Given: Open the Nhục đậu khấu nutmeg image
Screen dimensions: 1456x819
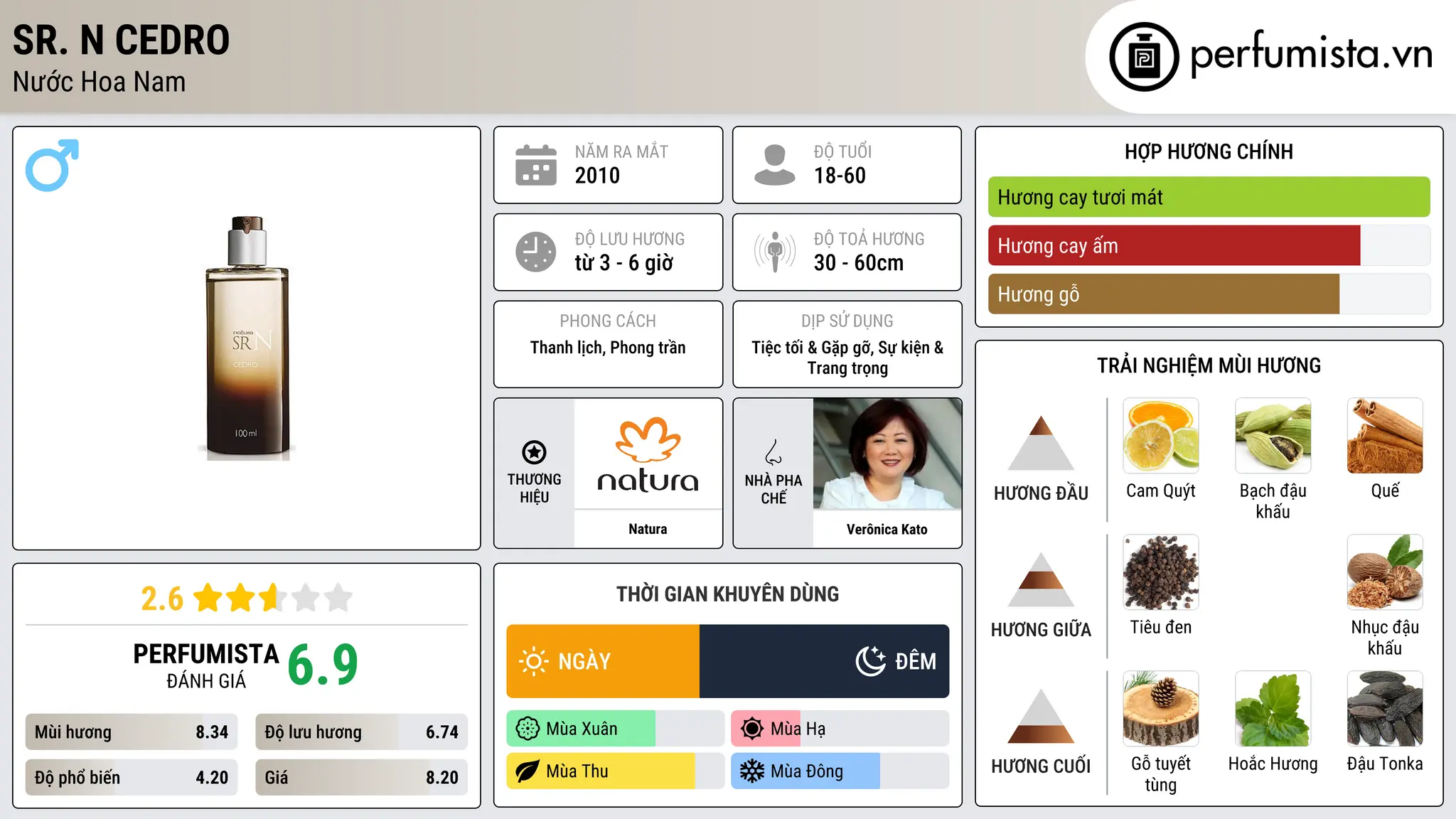Looking at the screenshot, I should pyautogui.click(x=1385, y=572).
